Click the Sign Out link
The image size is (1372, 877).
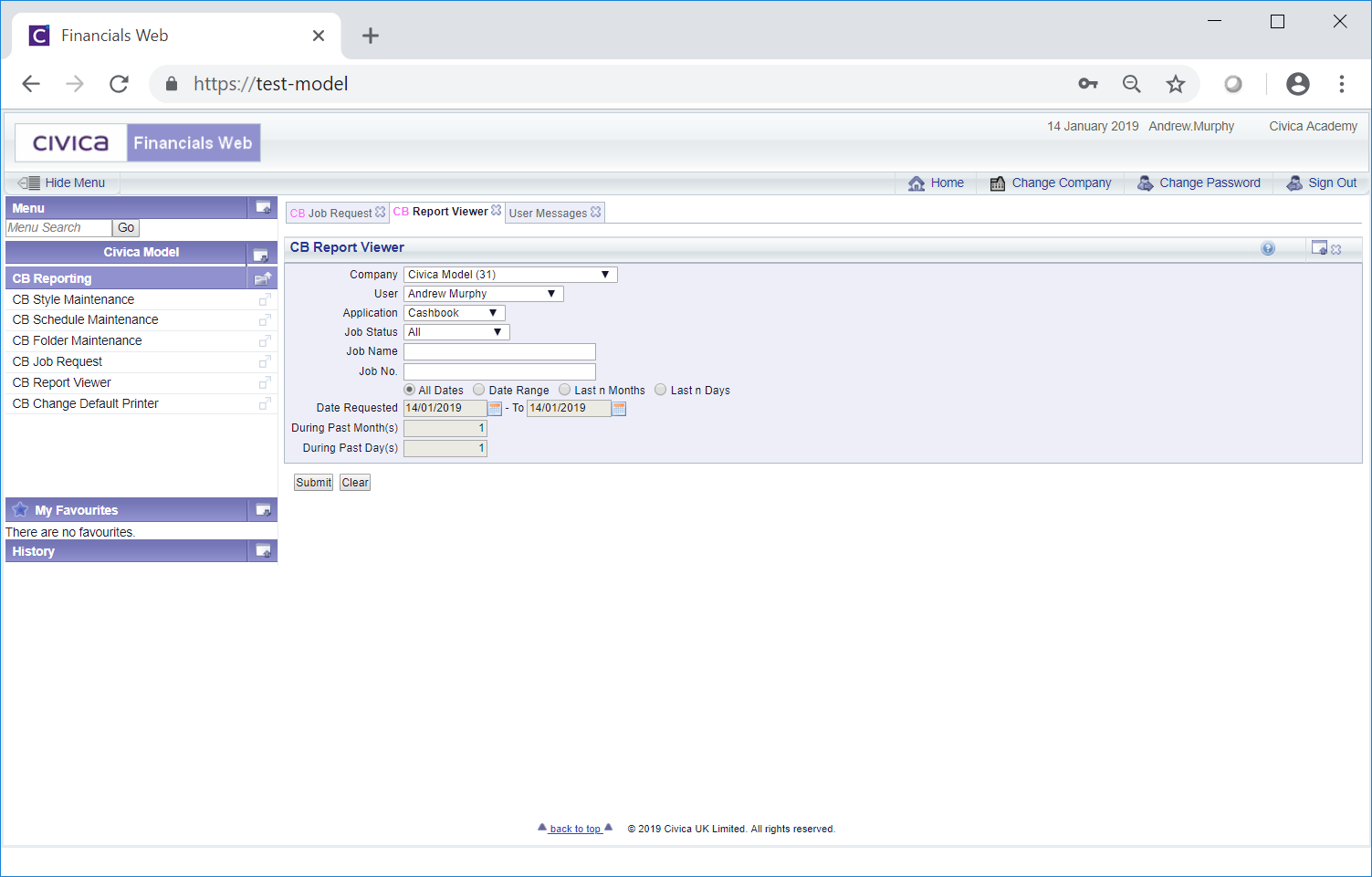(x=1331, y=183)
